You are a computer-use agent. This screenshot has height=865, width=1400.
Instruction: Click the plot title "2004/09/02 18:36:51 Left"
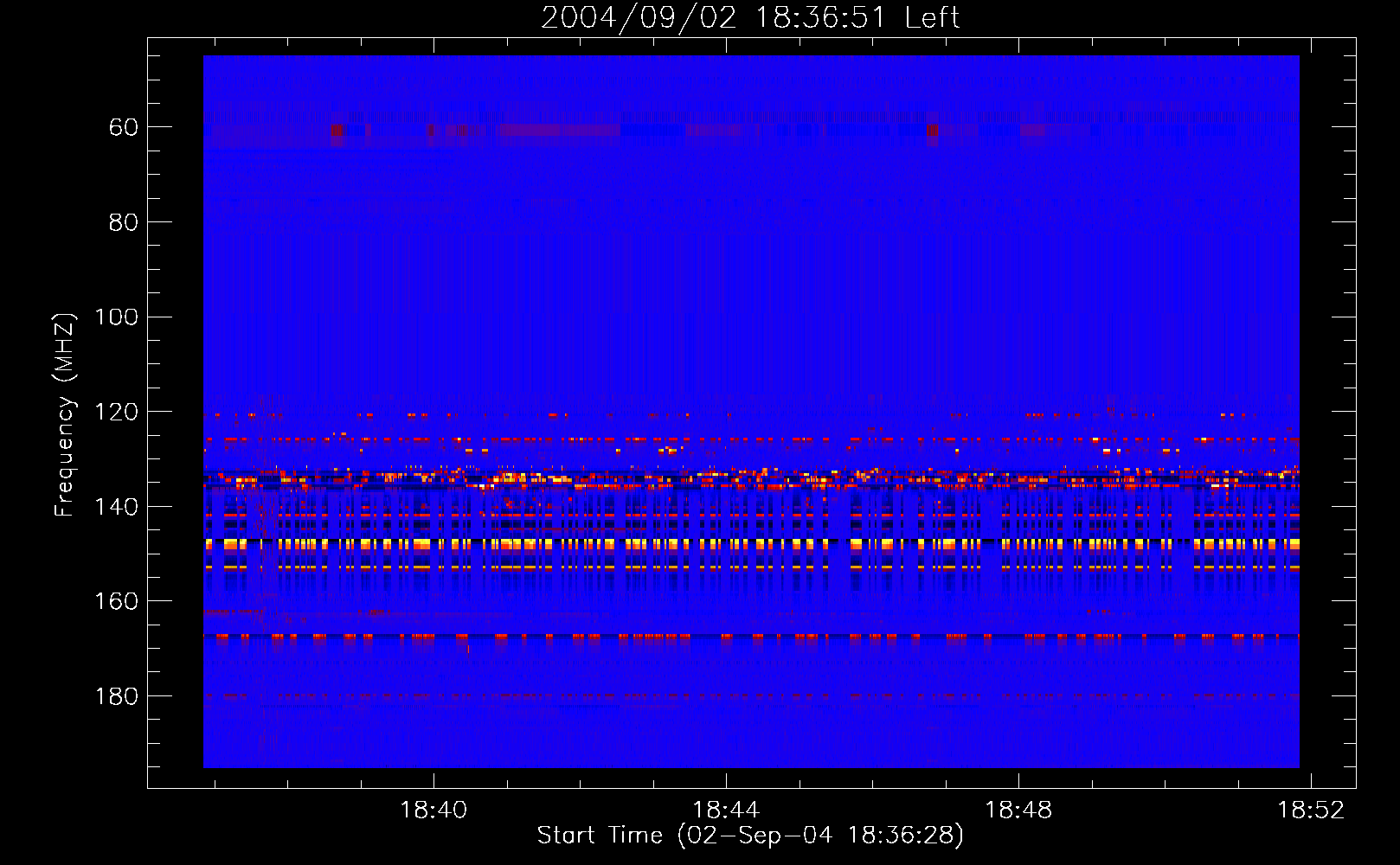point(750,17)
